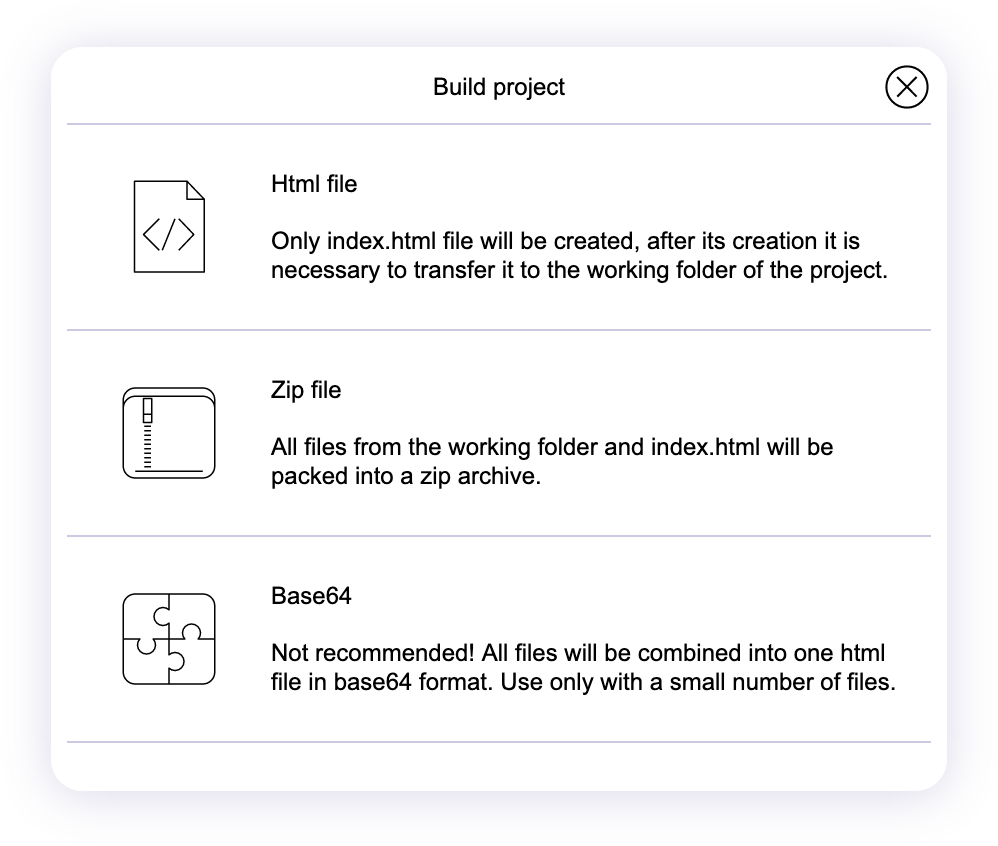Click the "Build project" dialog title
Image resolution: width=998 pixels, height=846 pixels.
pyautogui.click(x=499, y=87)
